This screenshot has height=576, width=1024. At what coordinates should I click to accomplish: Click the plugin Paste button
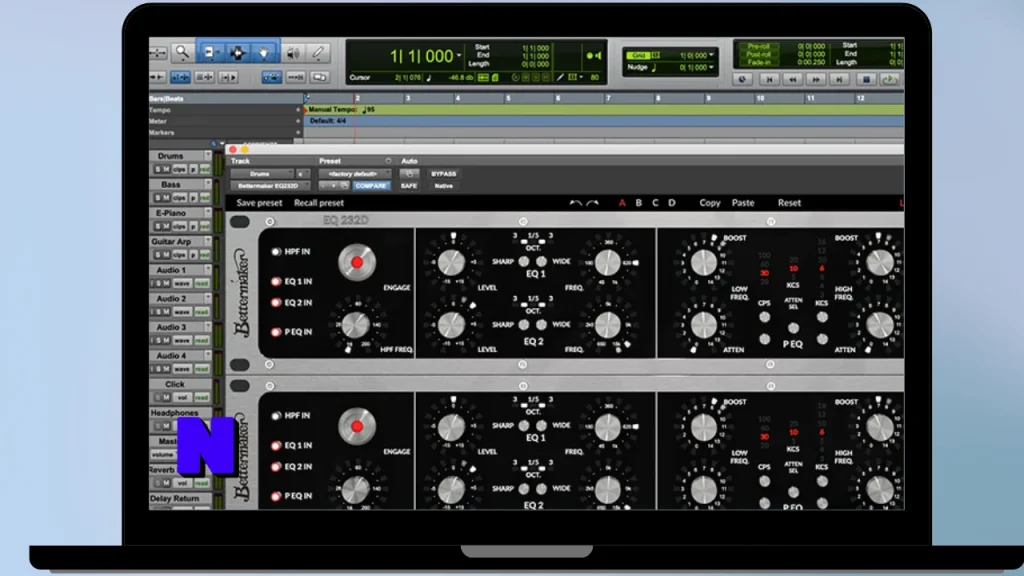[743, 203]
